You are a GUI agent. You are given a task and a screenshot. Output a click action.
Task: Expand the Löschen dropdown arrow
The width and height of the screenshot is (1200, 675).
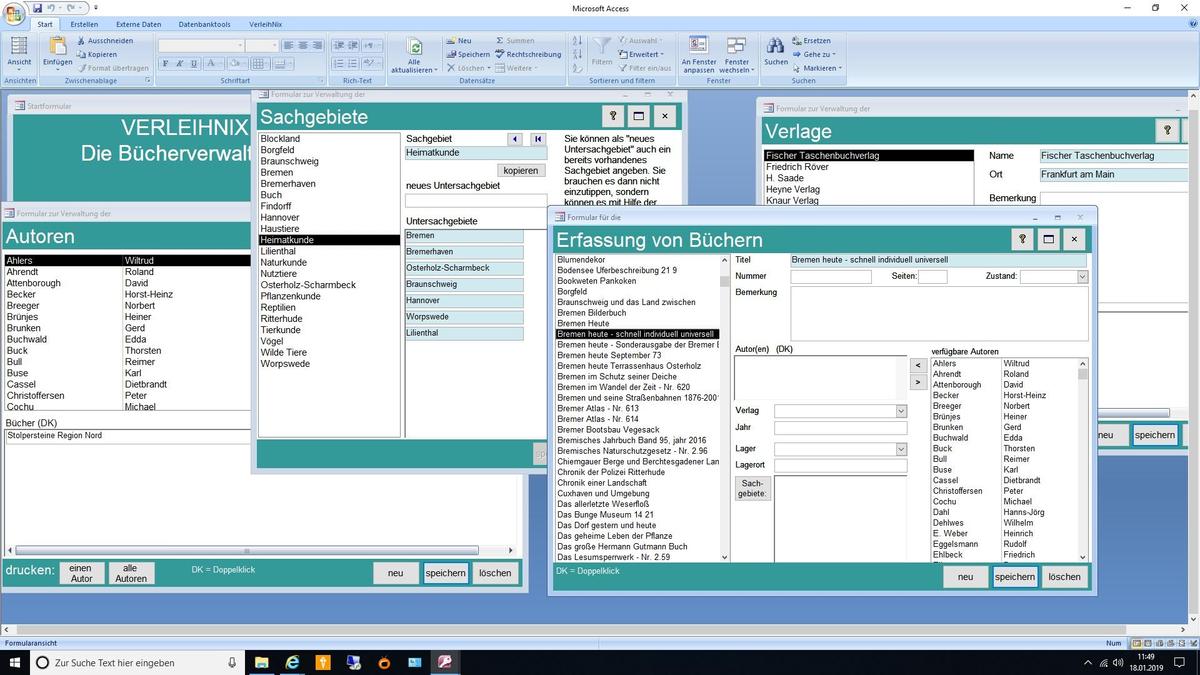[489, 69]
